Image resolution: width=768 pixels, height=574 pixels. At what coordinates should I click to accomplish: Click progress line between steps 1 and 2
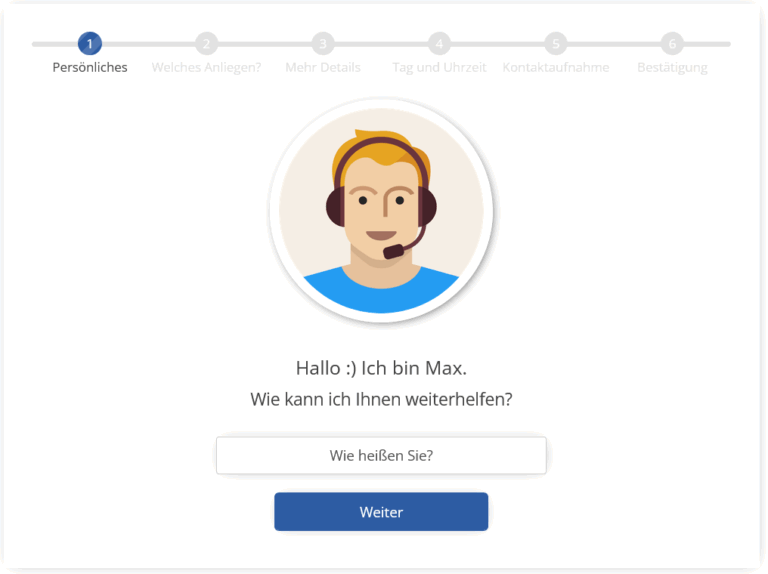tap(148, 44)
